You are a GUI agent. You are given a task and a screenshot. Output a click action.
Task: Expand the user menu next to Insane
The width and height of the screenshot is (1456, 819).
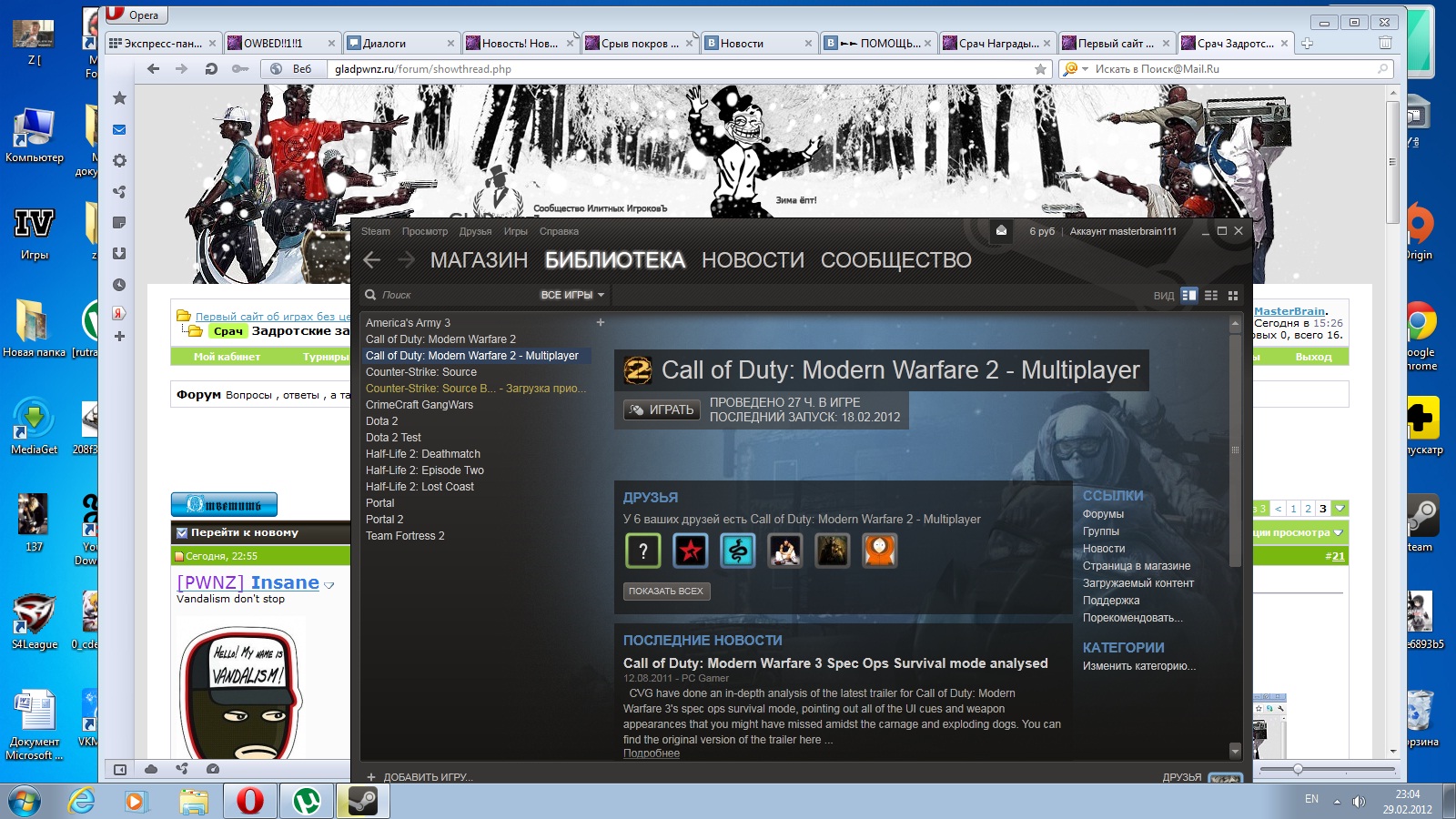pyautogui.click(x=329, y=585)
